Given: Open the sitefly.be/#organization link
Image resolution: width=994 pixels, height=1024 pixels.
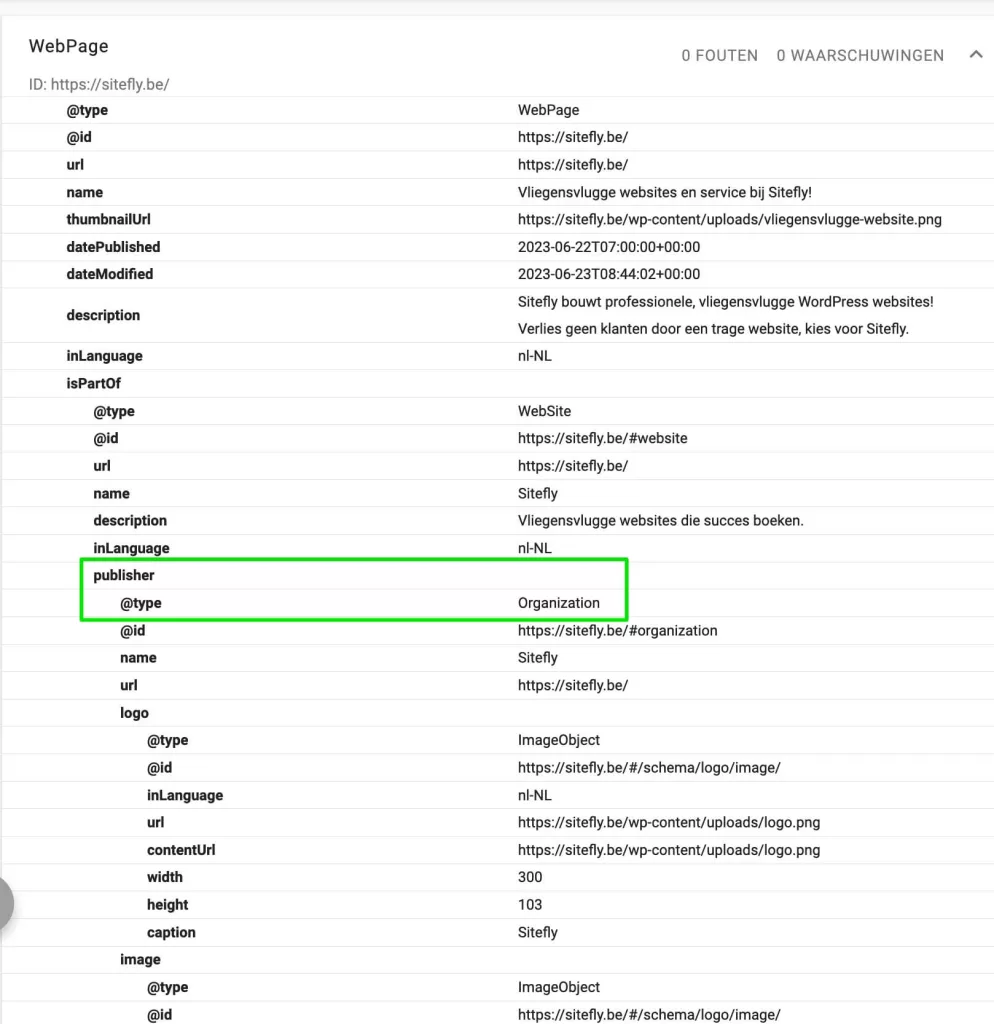Looking at the screenshot, I should (617, 630).
